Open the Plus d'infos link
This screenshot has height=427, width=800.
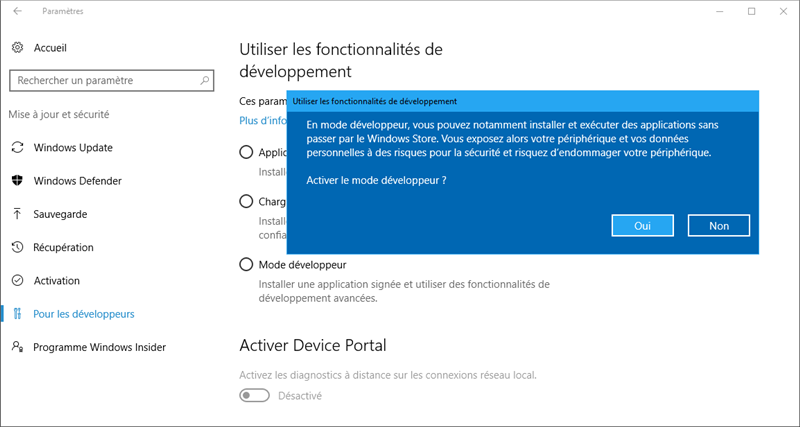pyautogui.click(x=263, y=121)
